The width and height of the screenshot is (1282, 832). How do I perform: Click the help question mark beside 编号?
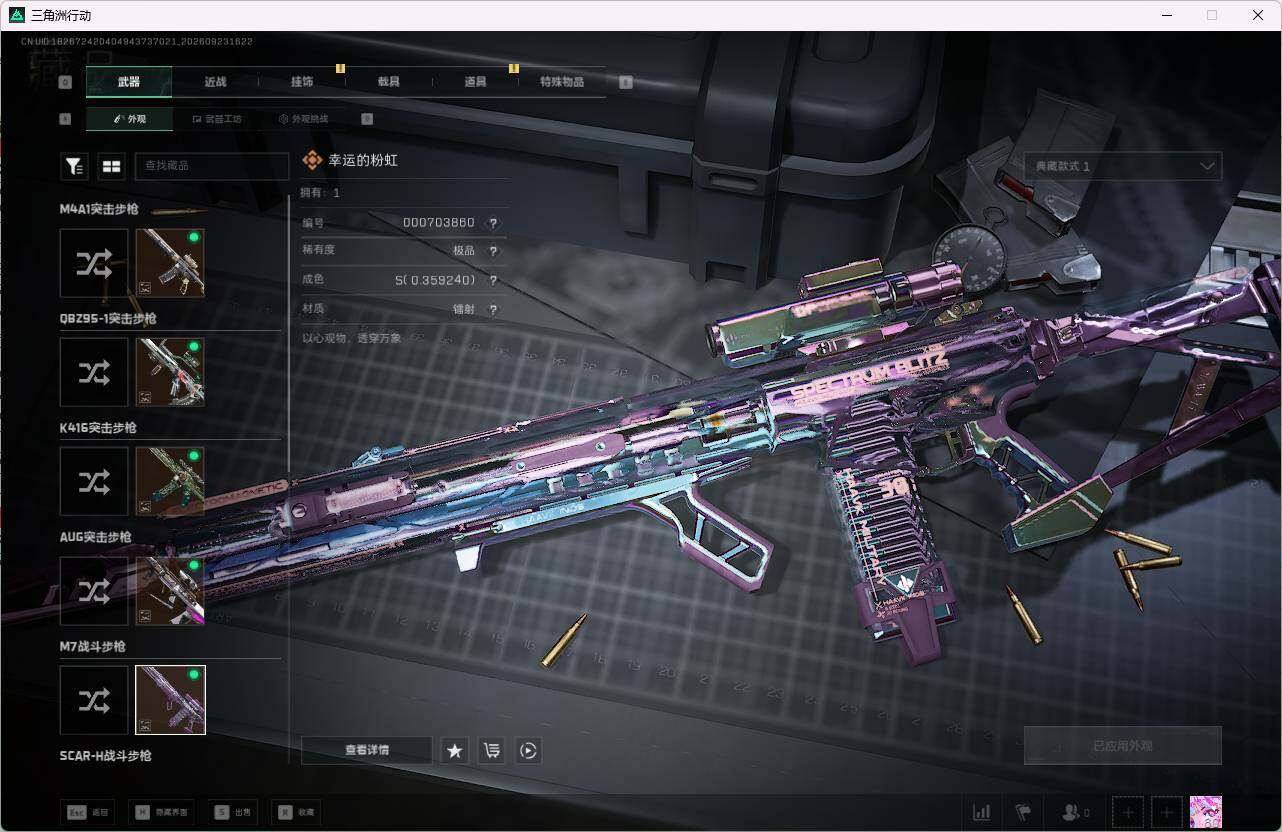[493, 223]
